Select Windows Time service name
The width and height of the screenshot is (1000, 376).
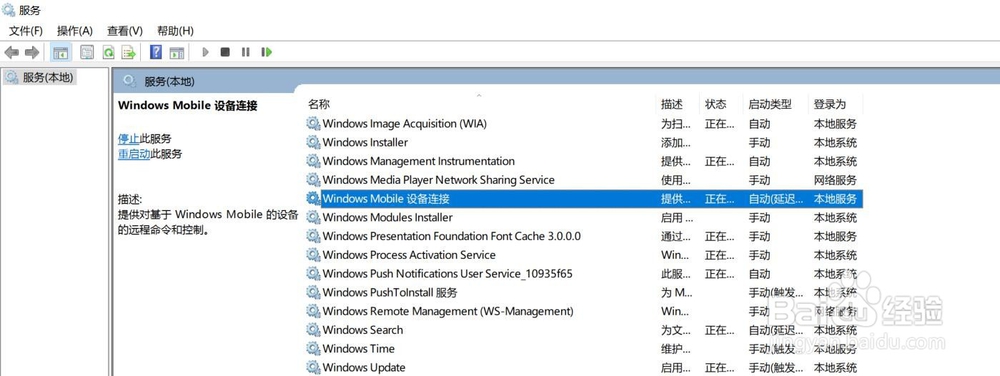[358, 349]
